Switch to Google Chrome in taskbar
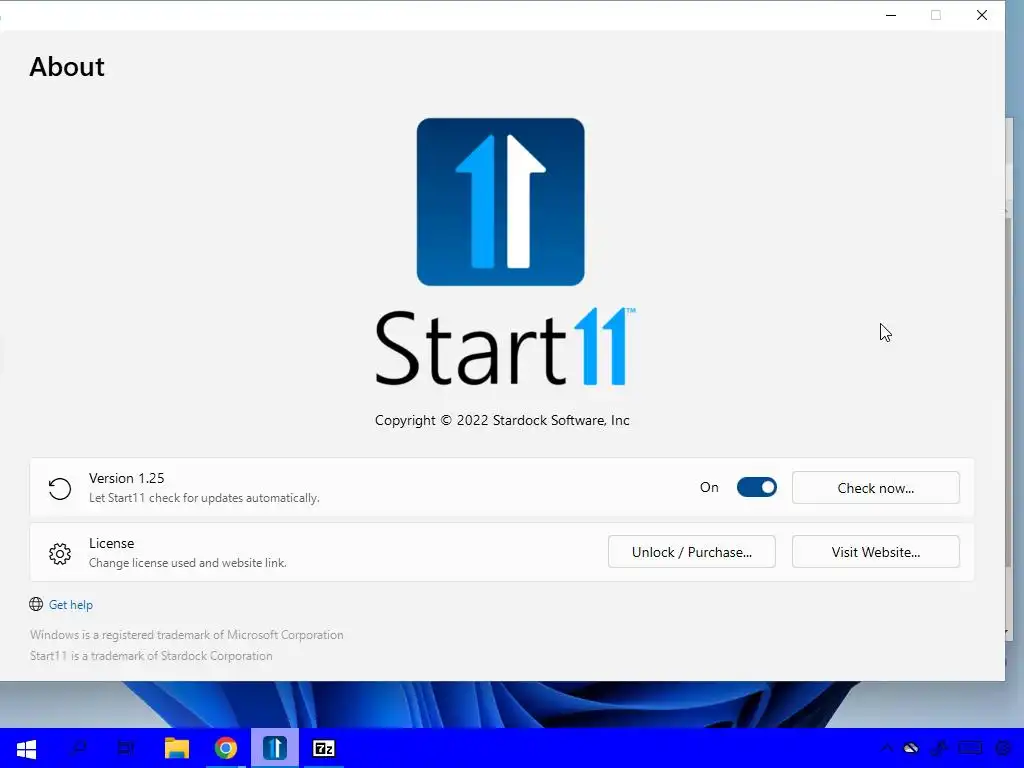This screenshot has height=768, width=1024. (226, 748)
